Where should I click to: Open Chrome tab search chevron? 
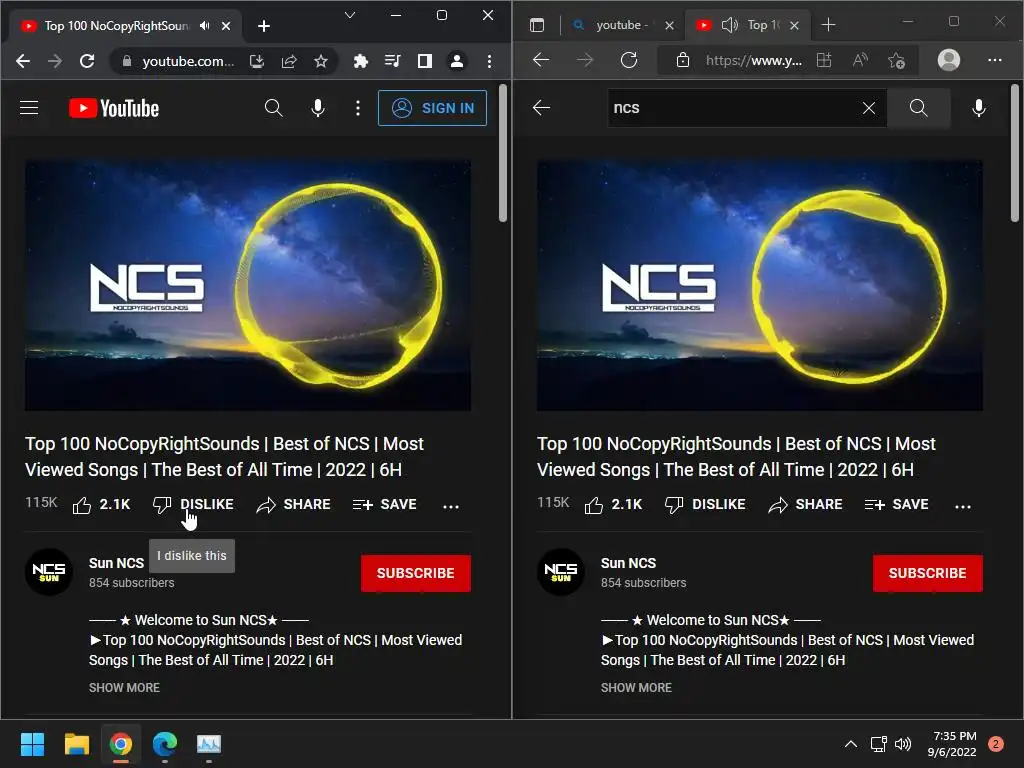point(350,15)
